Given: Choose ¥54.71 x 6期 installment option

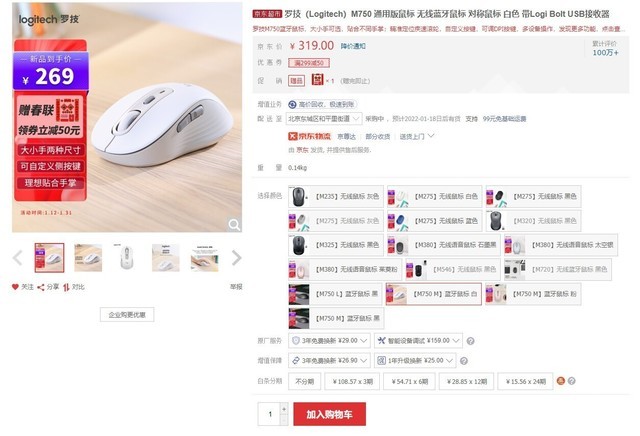Looking at the screenshot, I should pyautogui.click(x=409, y=381).
